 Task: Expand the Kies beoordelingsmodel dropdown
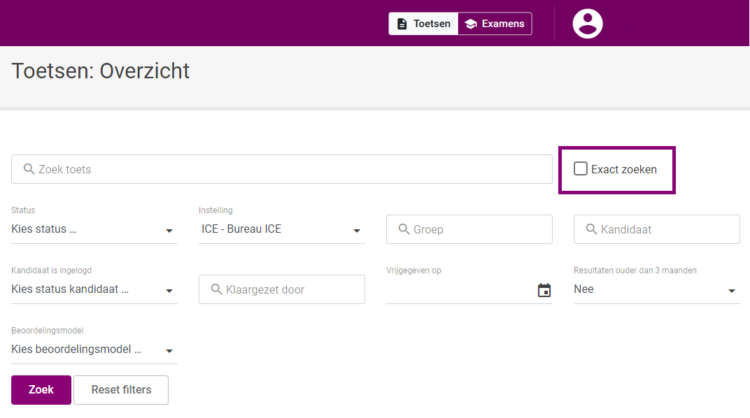coord(94,350)
